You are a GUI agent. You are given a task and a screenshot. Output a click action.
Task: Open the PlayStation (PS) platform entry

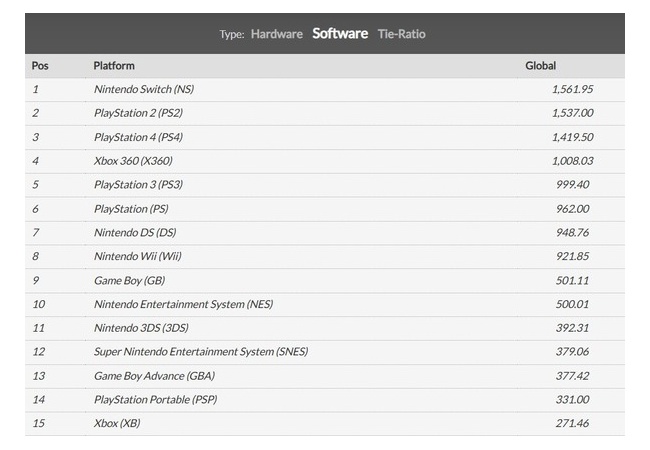(x=131, y=209)
